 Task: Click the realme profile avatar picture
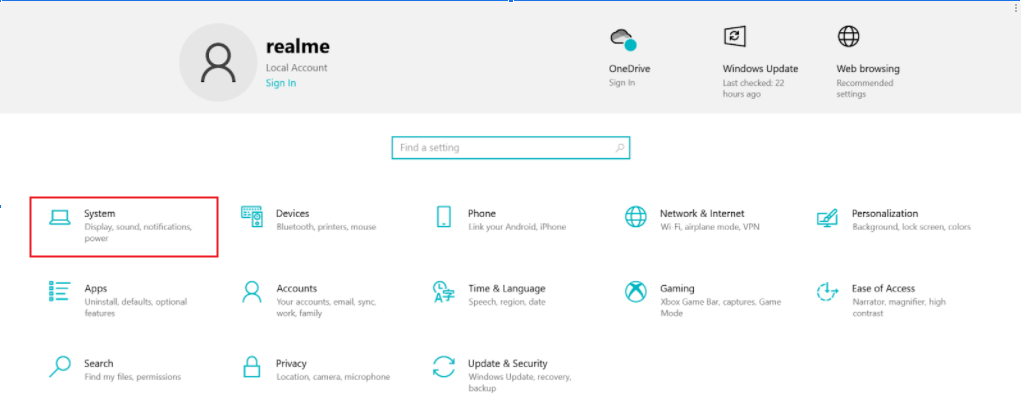217,62
